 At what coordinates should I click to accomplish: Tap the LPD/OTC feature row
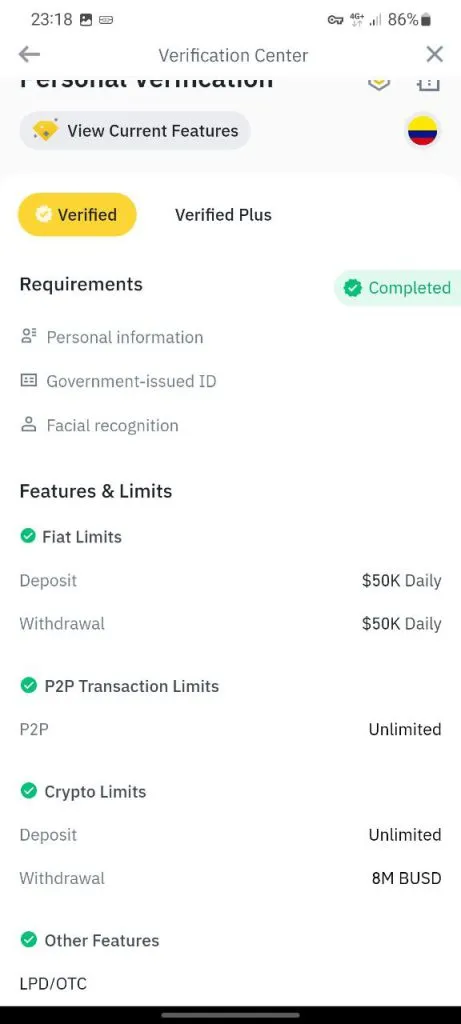(x=230, y=983)
